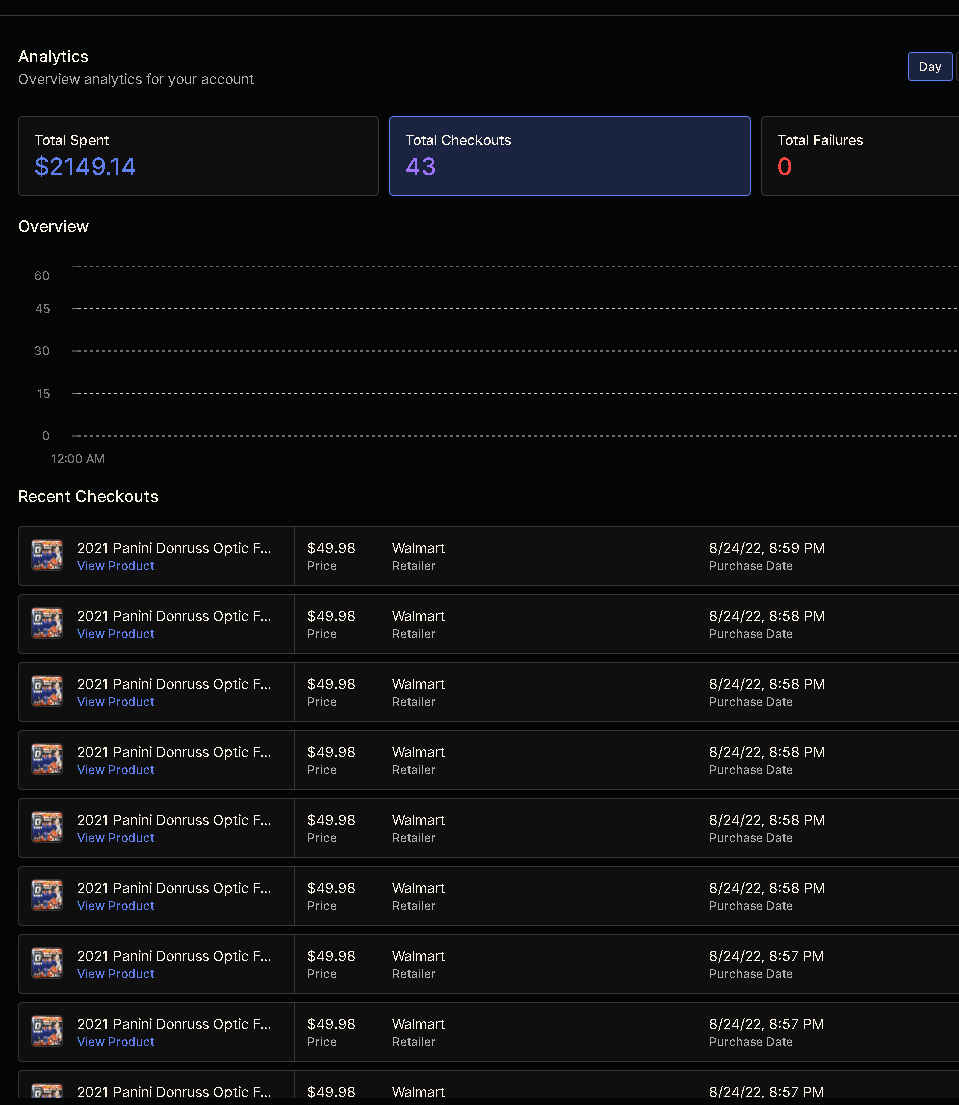Select the Day time range button
The image size is (959, 1105).
tap(929, 67)
